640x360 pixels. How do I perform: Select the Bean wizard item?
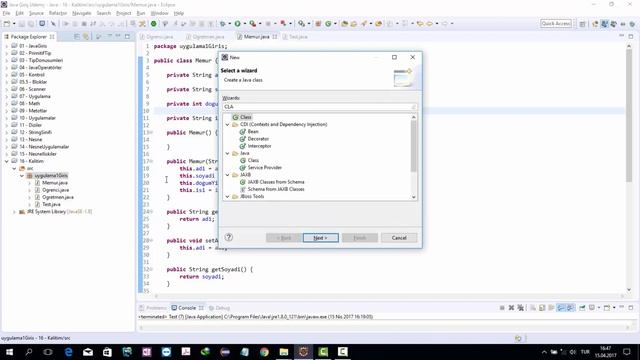pyautogui.click(x=249, y=131)
